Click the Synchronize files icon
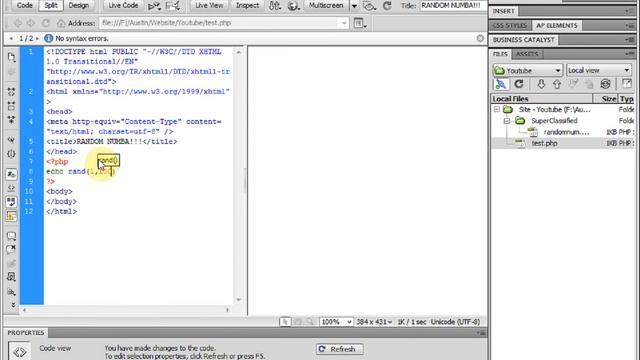Viewport: 640px width, 360px height. (605, 84)
